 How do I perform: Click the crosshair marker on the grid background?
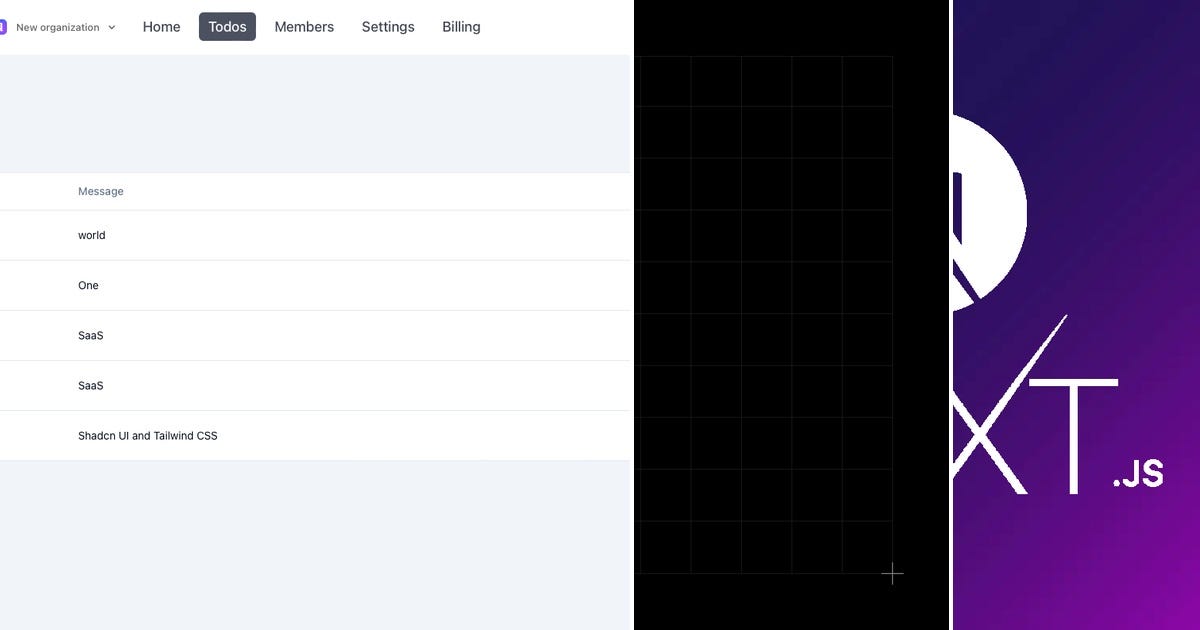pos(893,574)
